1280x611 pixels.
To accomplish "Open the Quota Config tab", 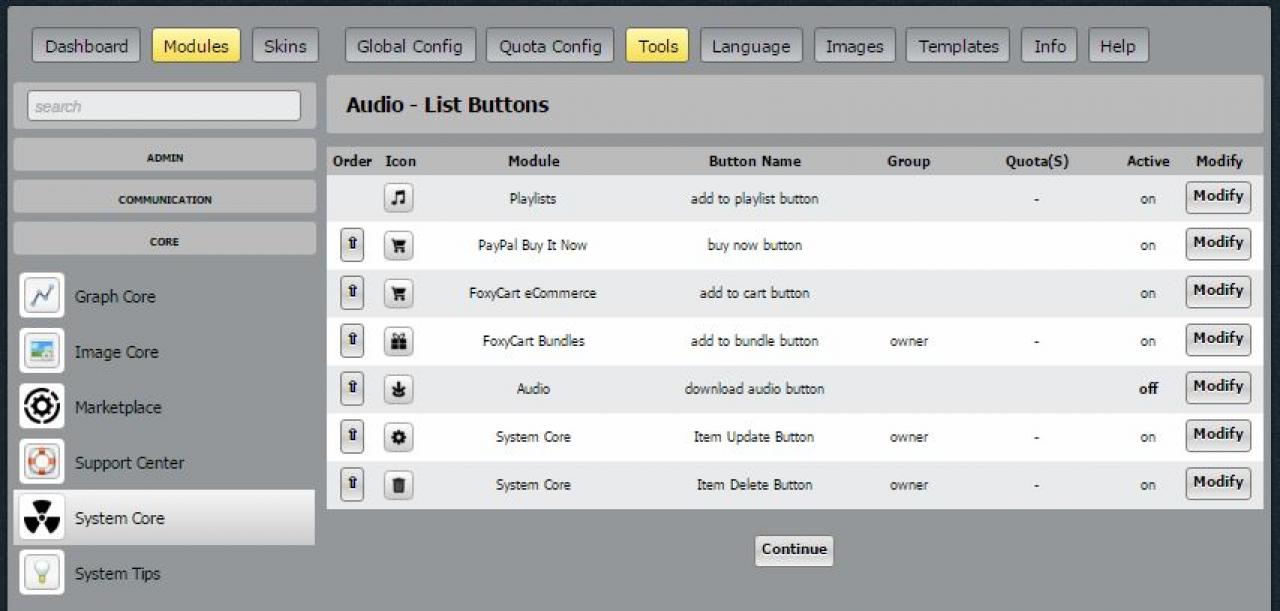I will [550, 46].
